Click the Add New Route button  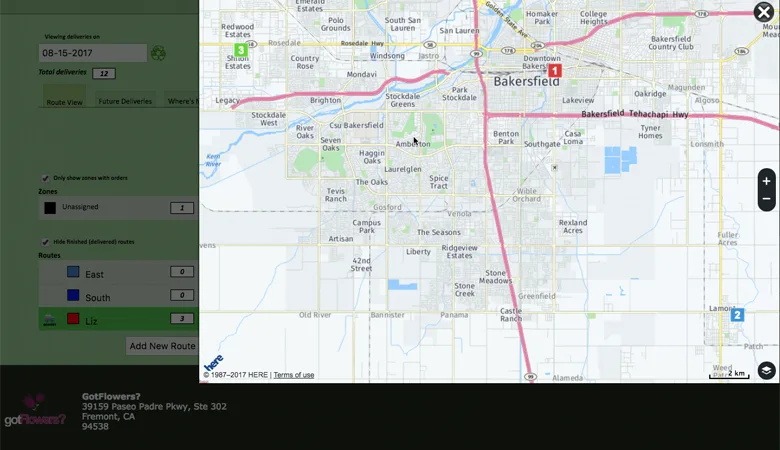coord(162,346)
